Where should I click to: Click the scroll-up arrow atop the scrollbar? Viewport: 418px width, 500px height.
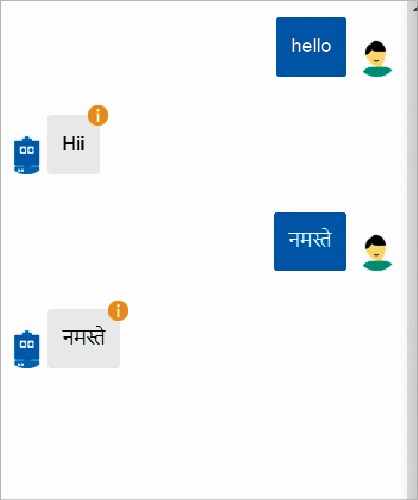pos(414,9)
